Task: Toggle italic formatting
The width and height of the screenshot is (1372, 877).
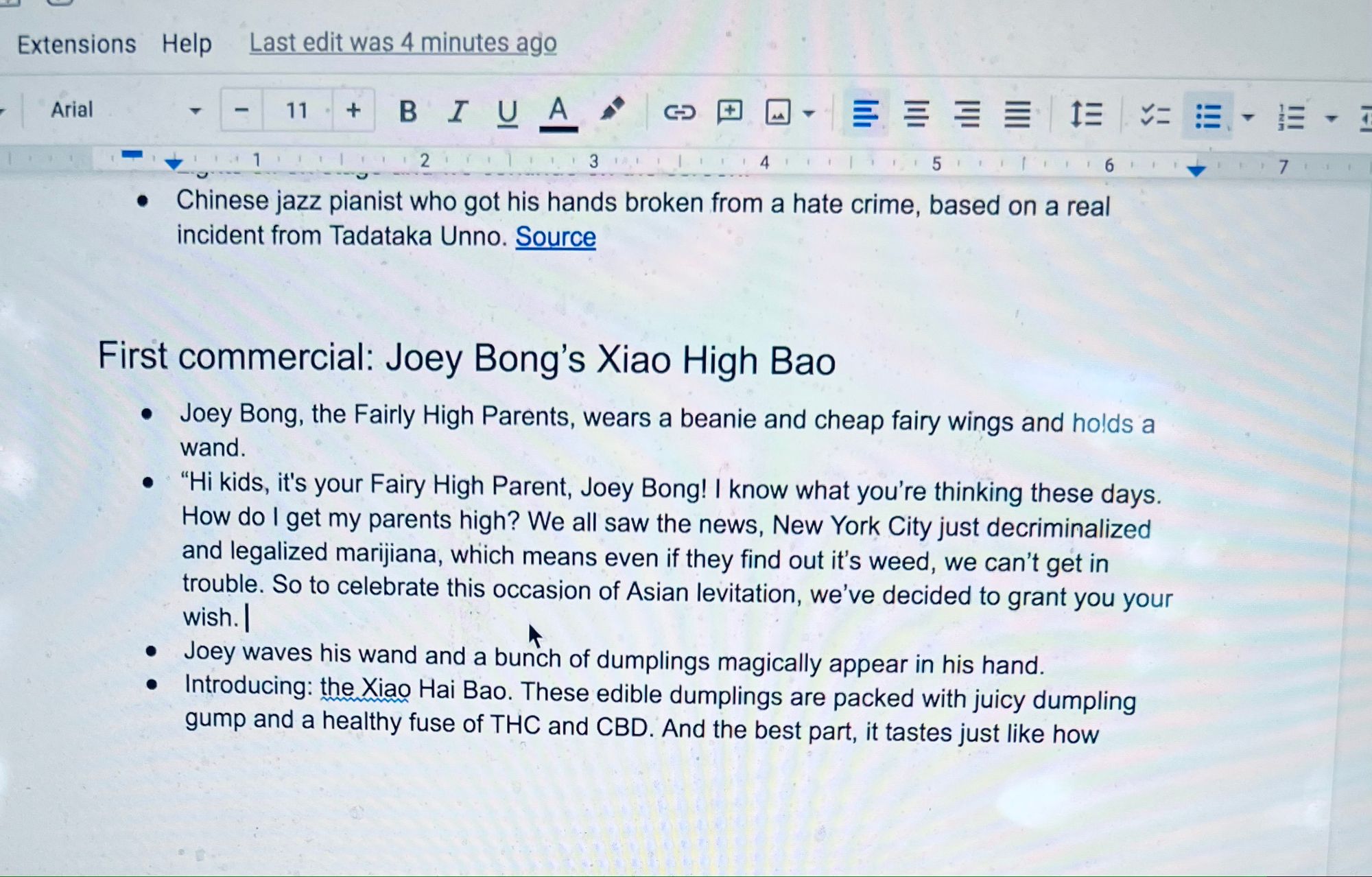Action: click(457, 111)
